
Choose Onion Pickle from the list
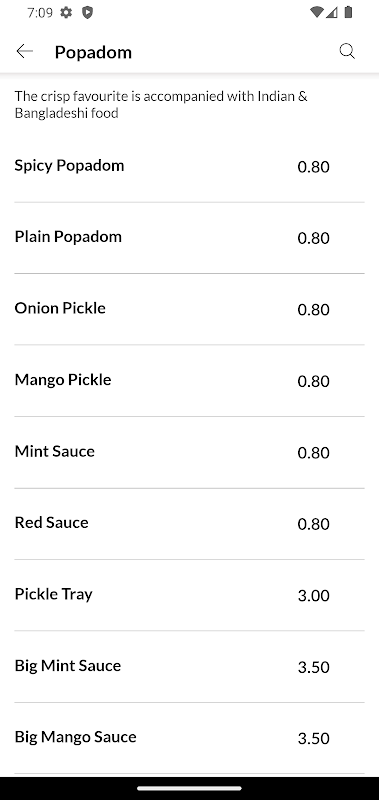tap(189, 309)
